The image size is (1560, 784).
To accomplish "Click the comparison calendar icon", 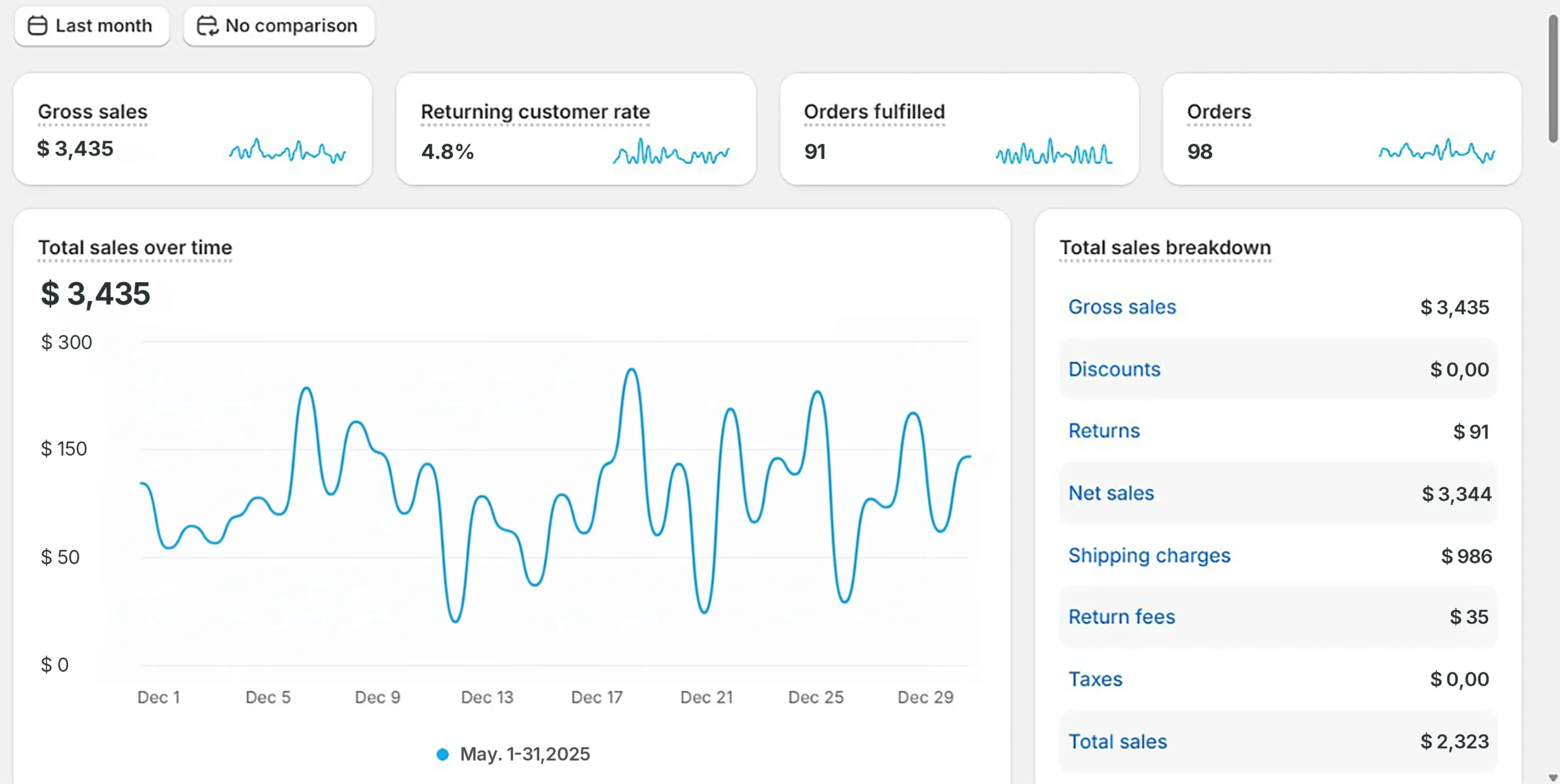I will (x=207, y=26).
